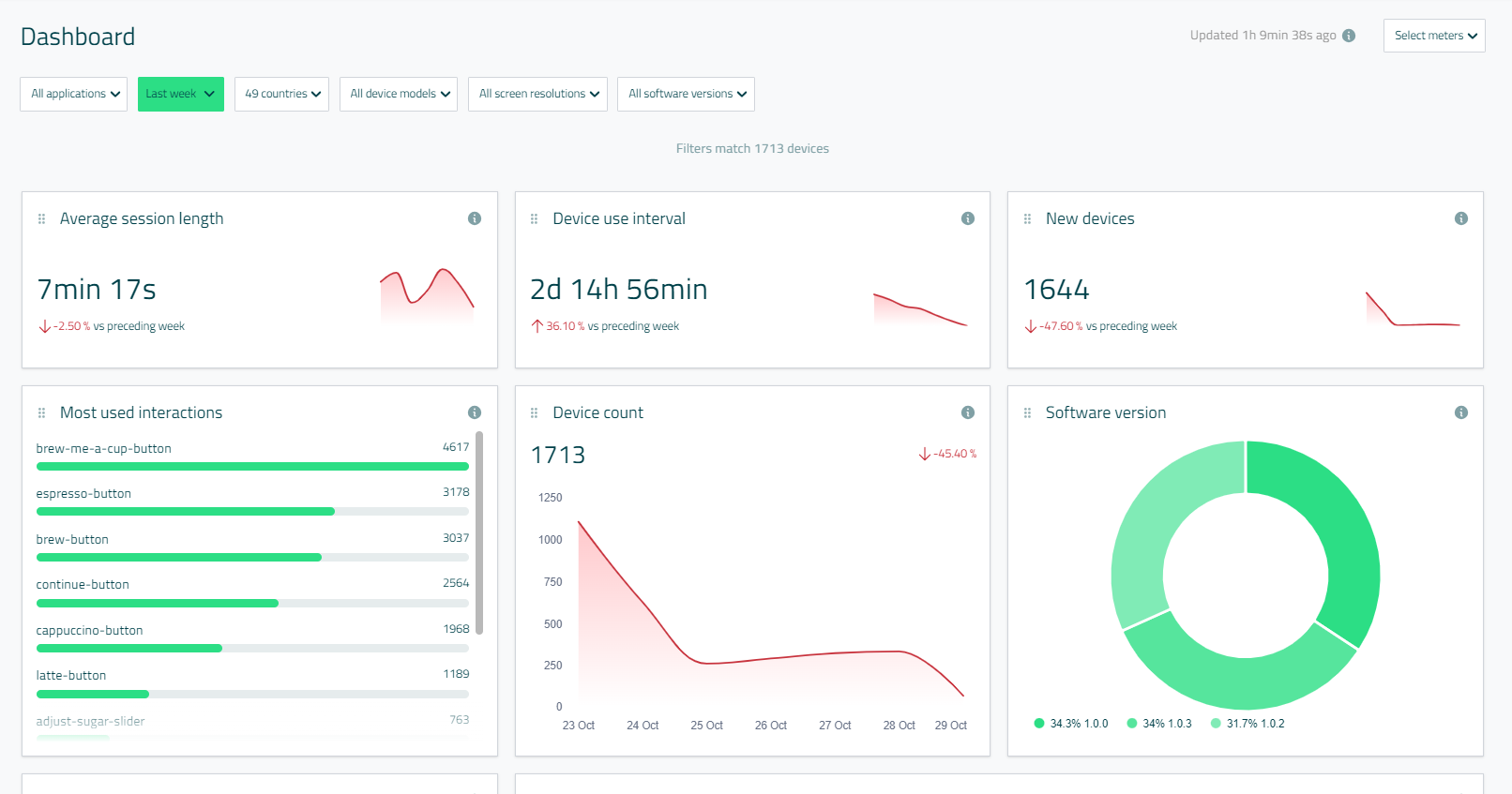
Task: Click info icon on Average session length card
Action: 475,218
